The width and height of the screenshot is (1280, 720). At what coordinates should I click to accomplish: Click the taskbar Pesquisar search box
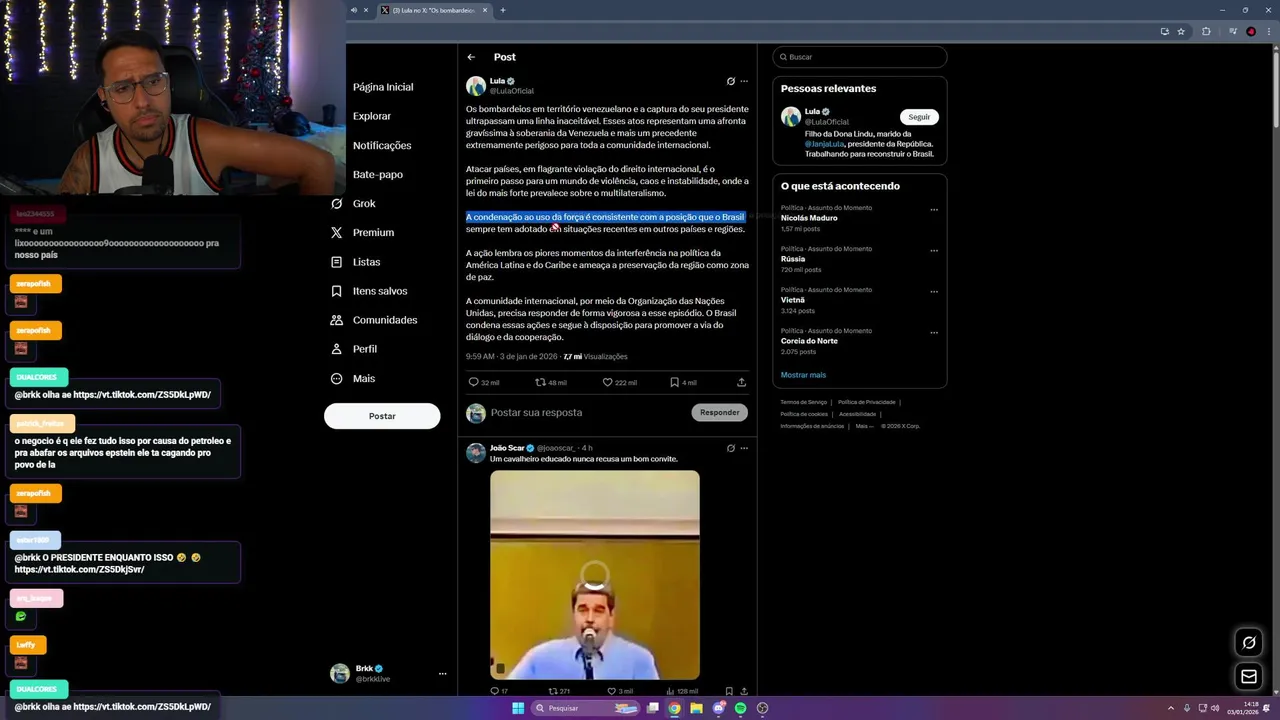pyautogui.click(x=585, y=708)
